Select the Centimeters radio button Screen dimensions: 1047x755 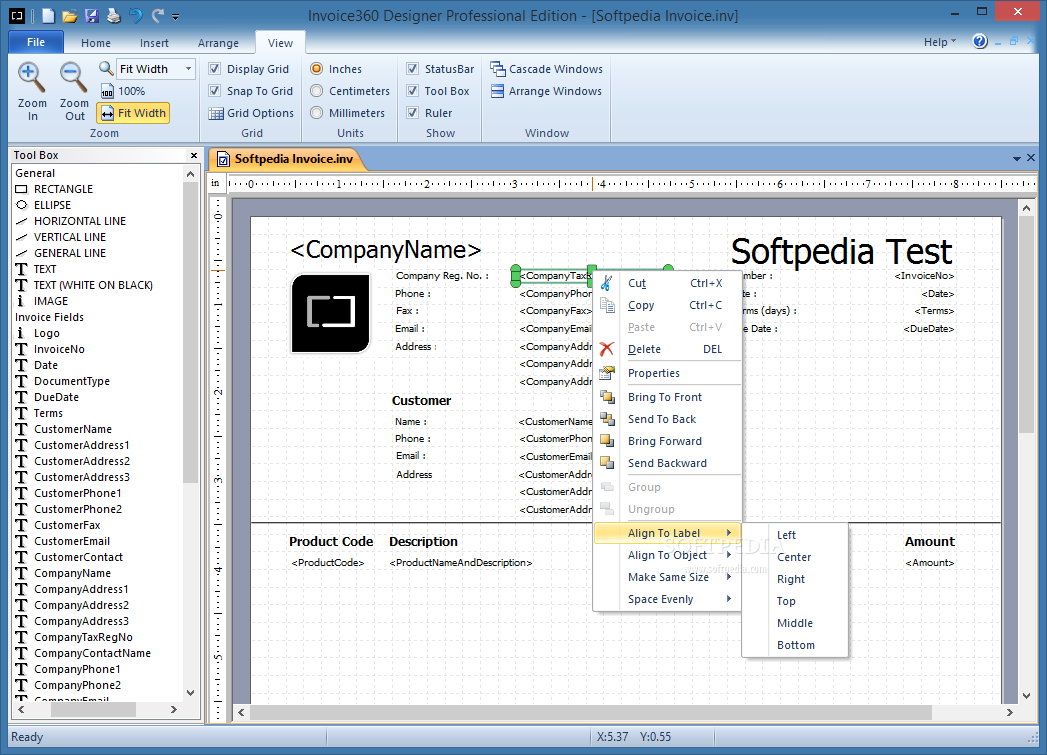(317, 91)
